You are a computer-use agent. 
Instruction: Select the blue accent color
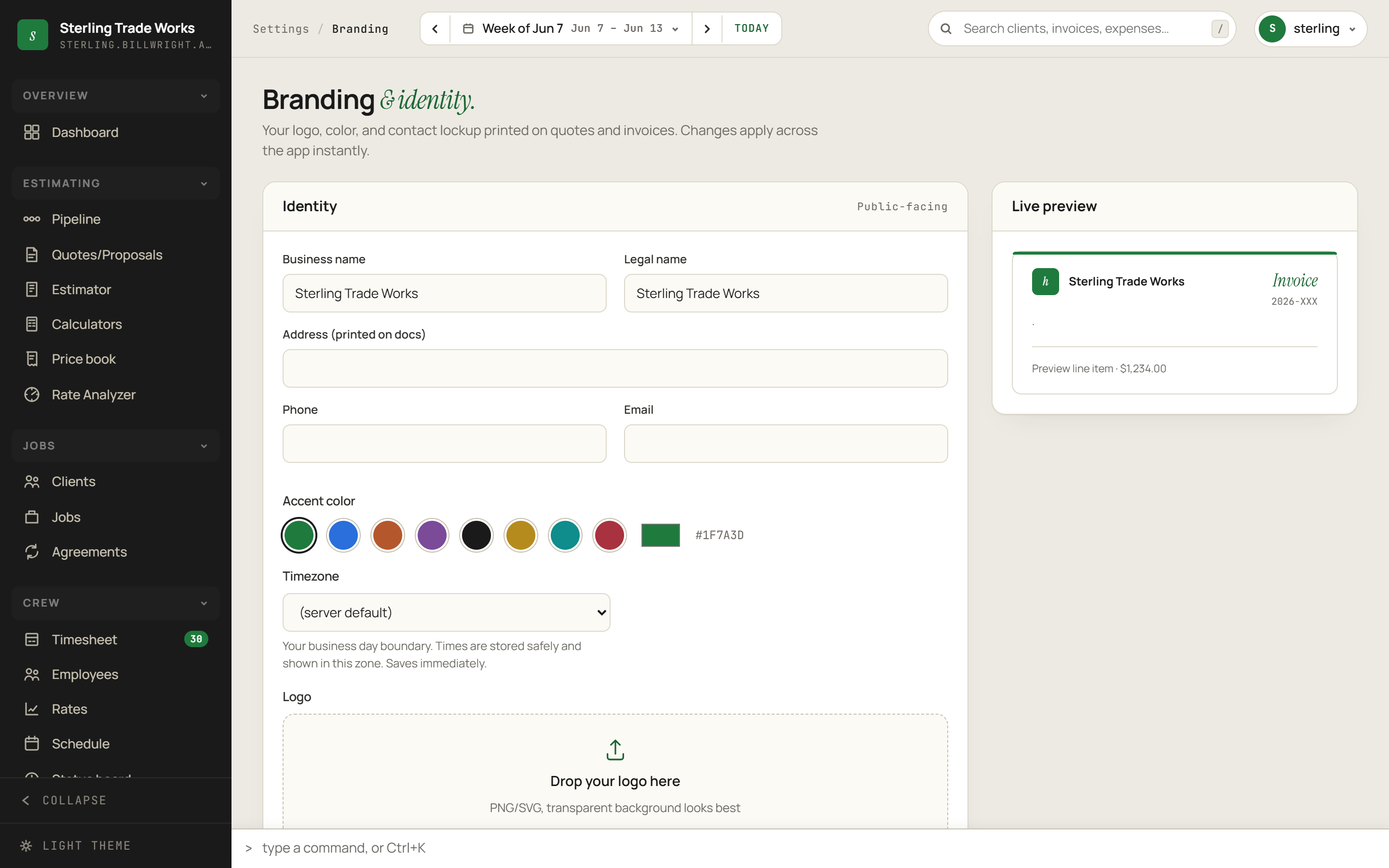tap(343, 535)
